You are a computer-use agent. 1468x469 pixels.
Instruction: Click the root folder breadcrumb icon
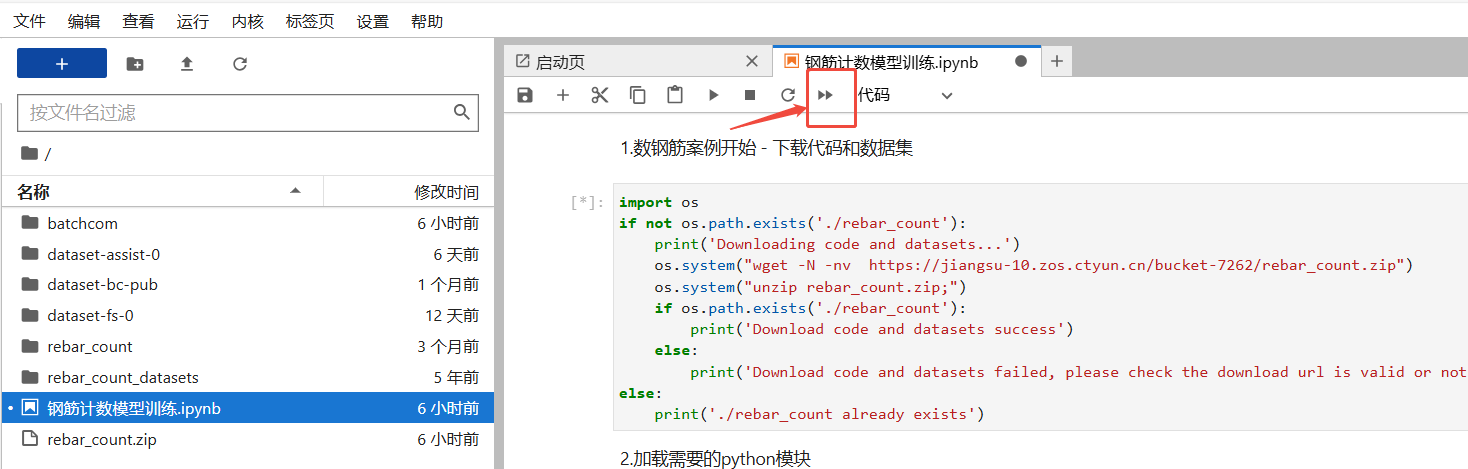pos(29,153)
